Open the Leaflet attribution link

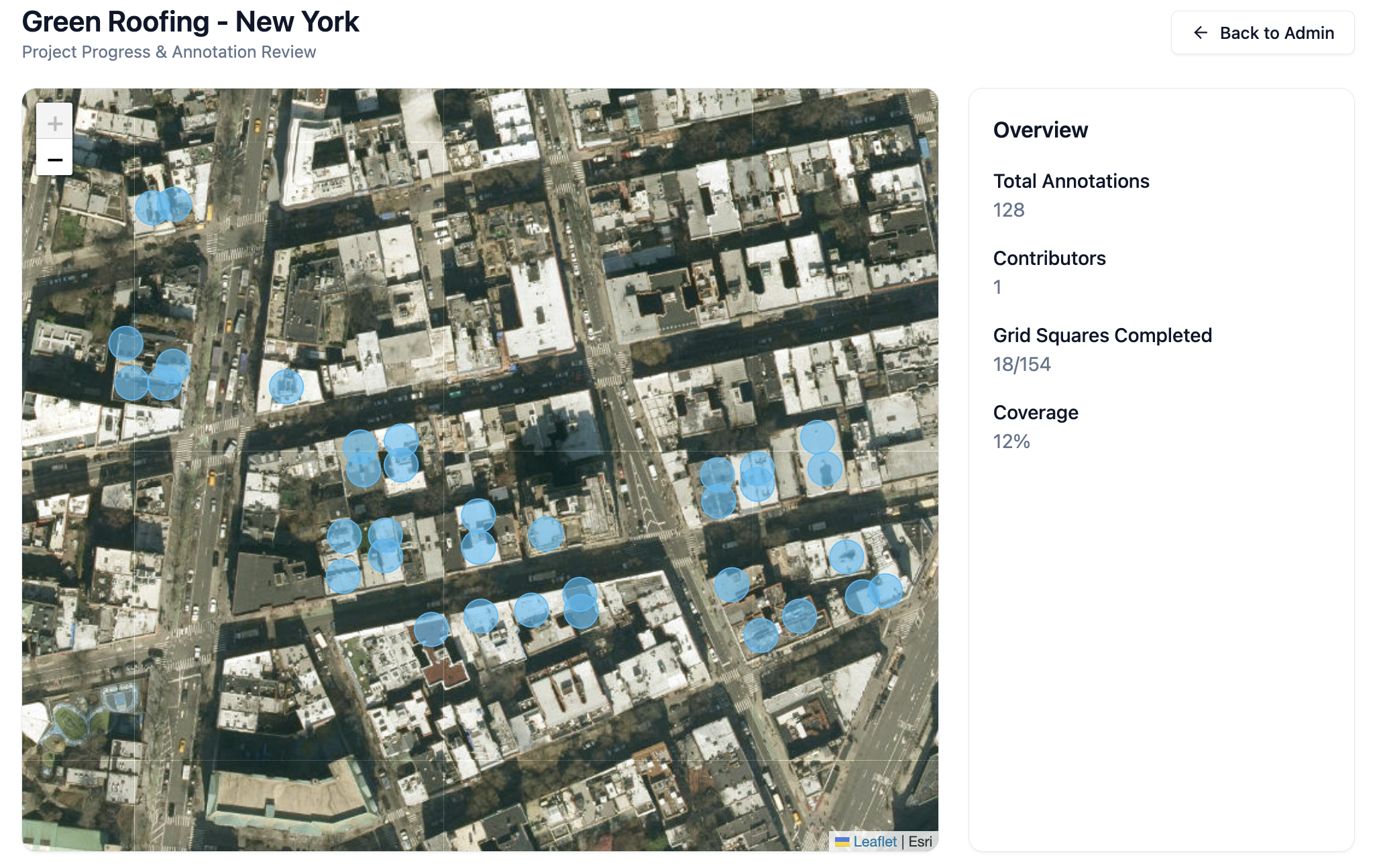point(875,841)
